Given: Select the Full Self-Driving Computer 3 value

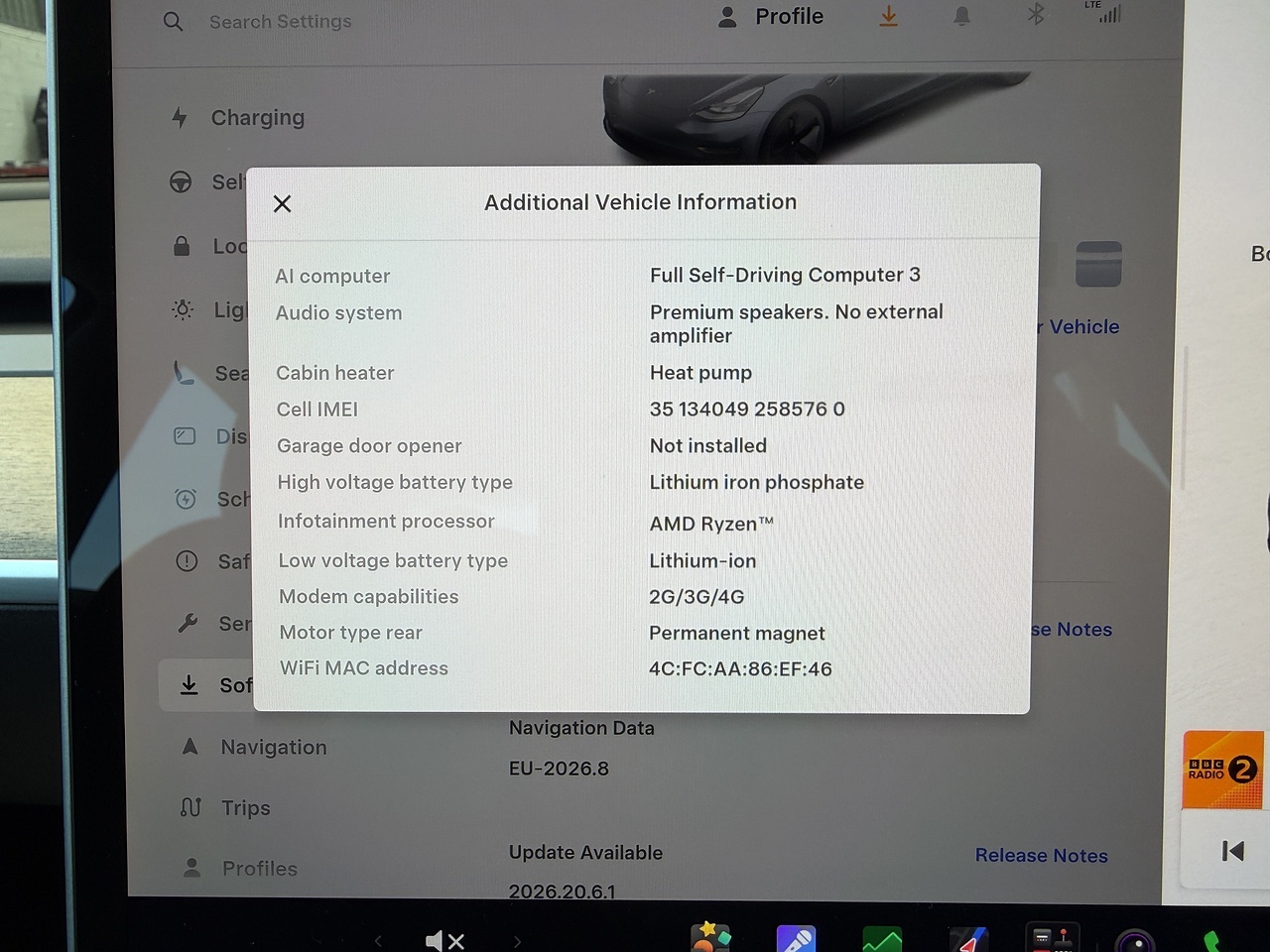Looking at the screenshot, I should point(785,275).
